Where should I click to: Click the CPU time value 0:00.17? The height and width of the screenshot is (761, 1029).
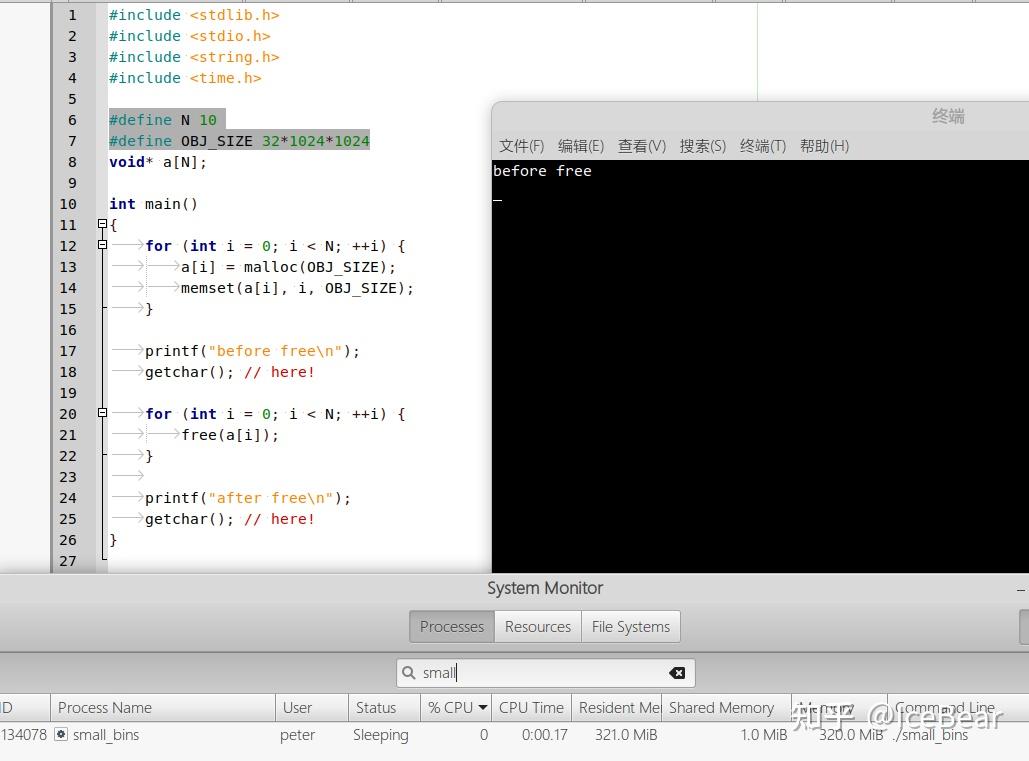pos(545,735)
